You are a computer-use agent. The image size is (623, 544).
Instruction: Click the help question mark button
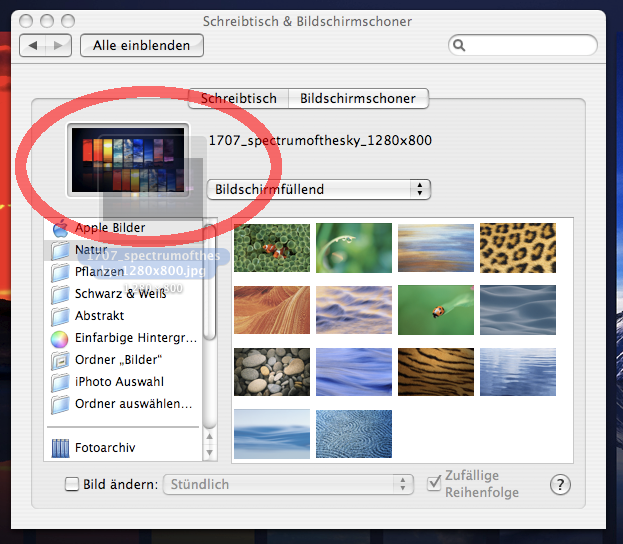[560, 485]
